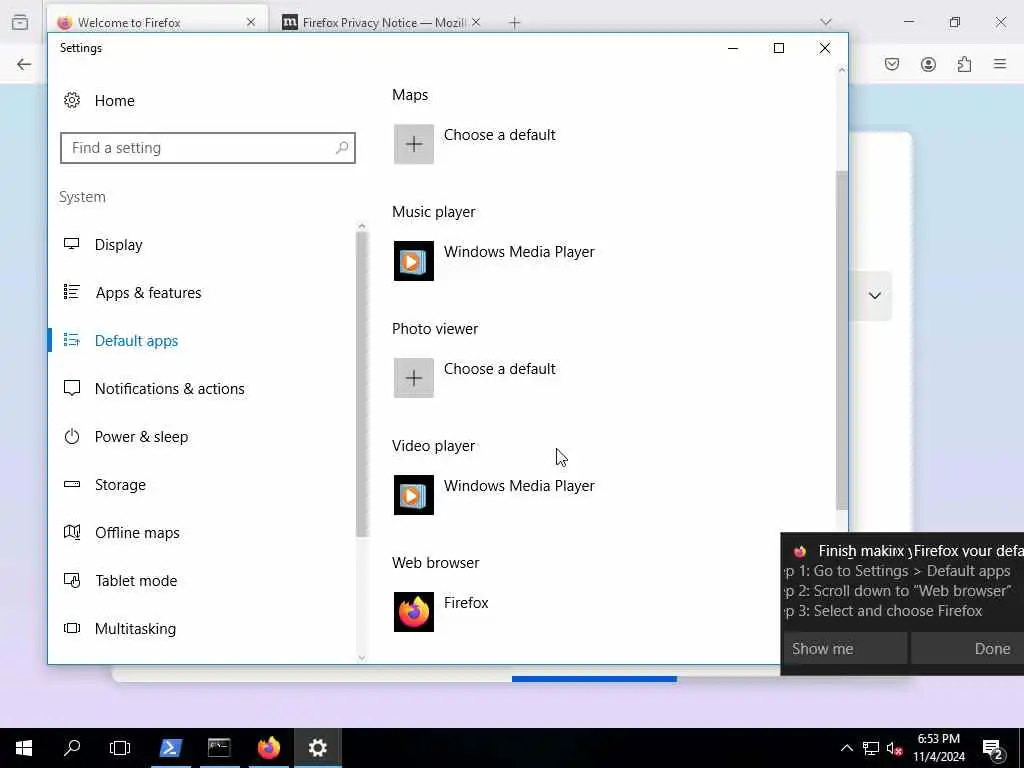Image resolution: width=1024 pixels, height=768 pixels.
Task: Open the Action Center notifications icon
Action: [x=993, y=748]
